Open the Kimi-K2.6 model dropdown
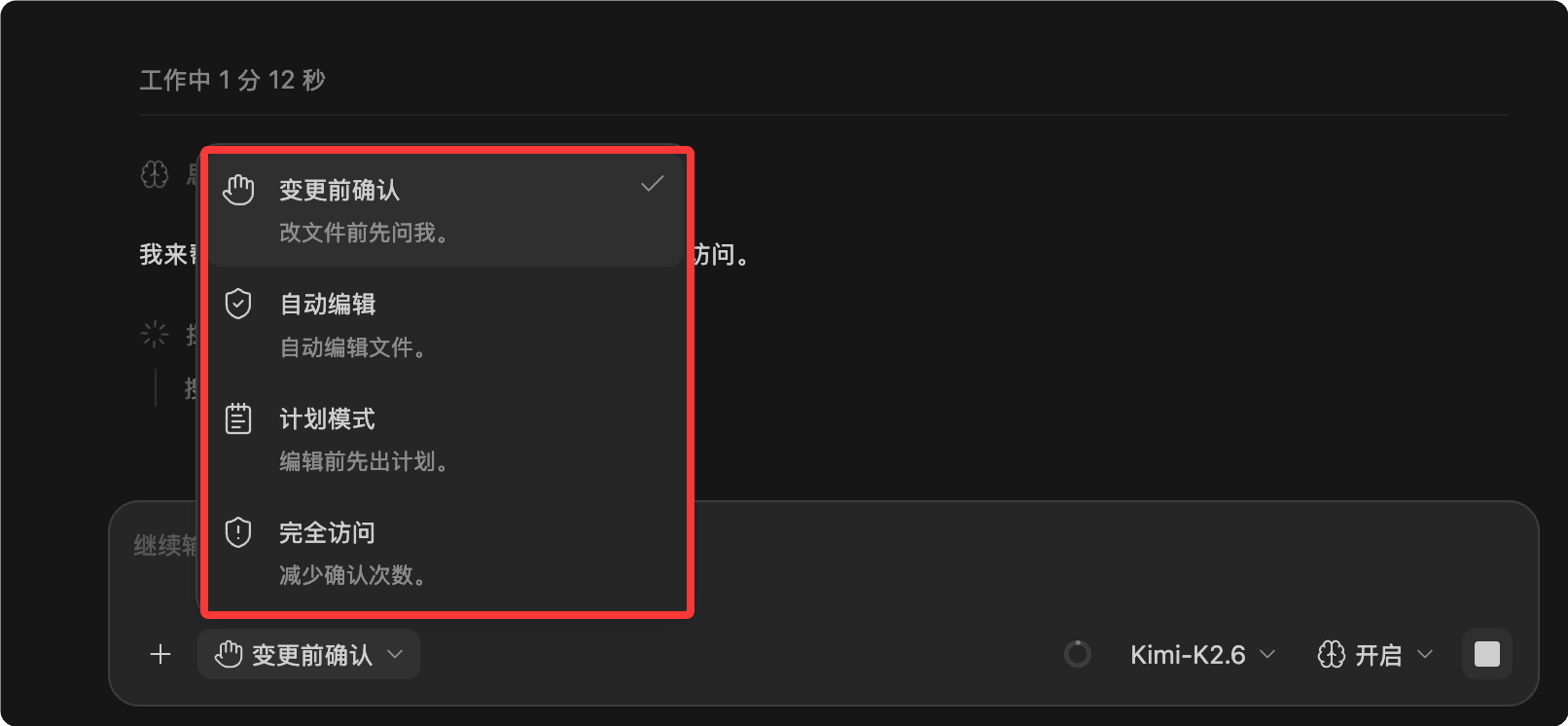The height and width of the screenshot is (726, 1568). [x=1202, y=655]
